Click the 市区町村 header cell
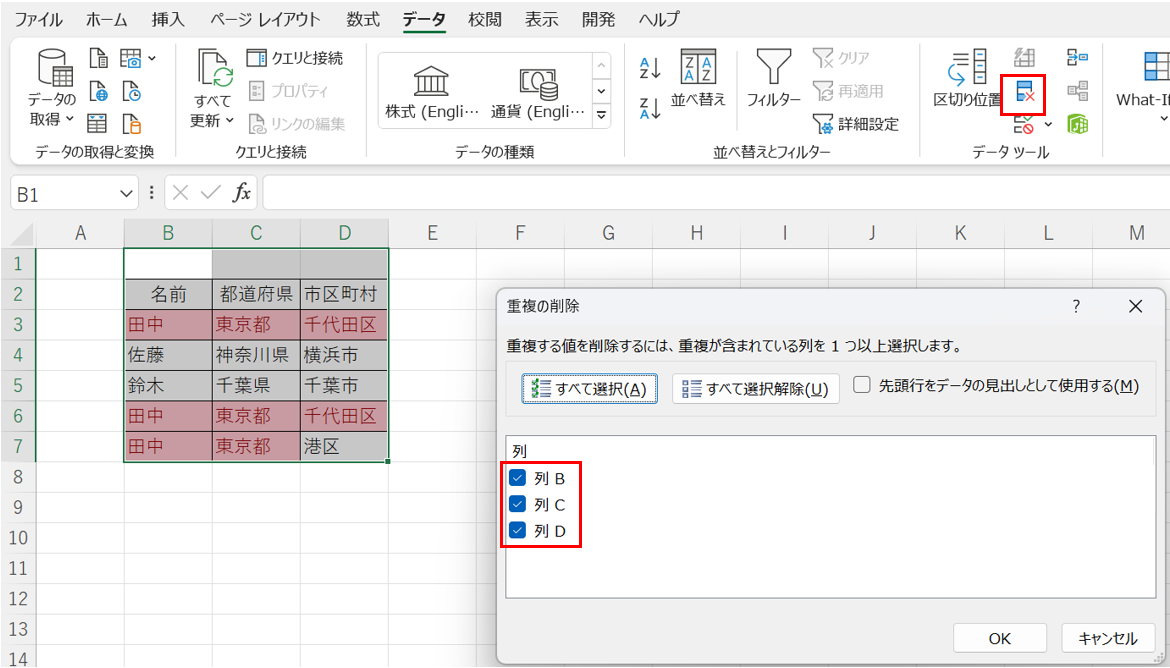The height and width of the screenshot is (668, 1170). click(x=344, y=294)
